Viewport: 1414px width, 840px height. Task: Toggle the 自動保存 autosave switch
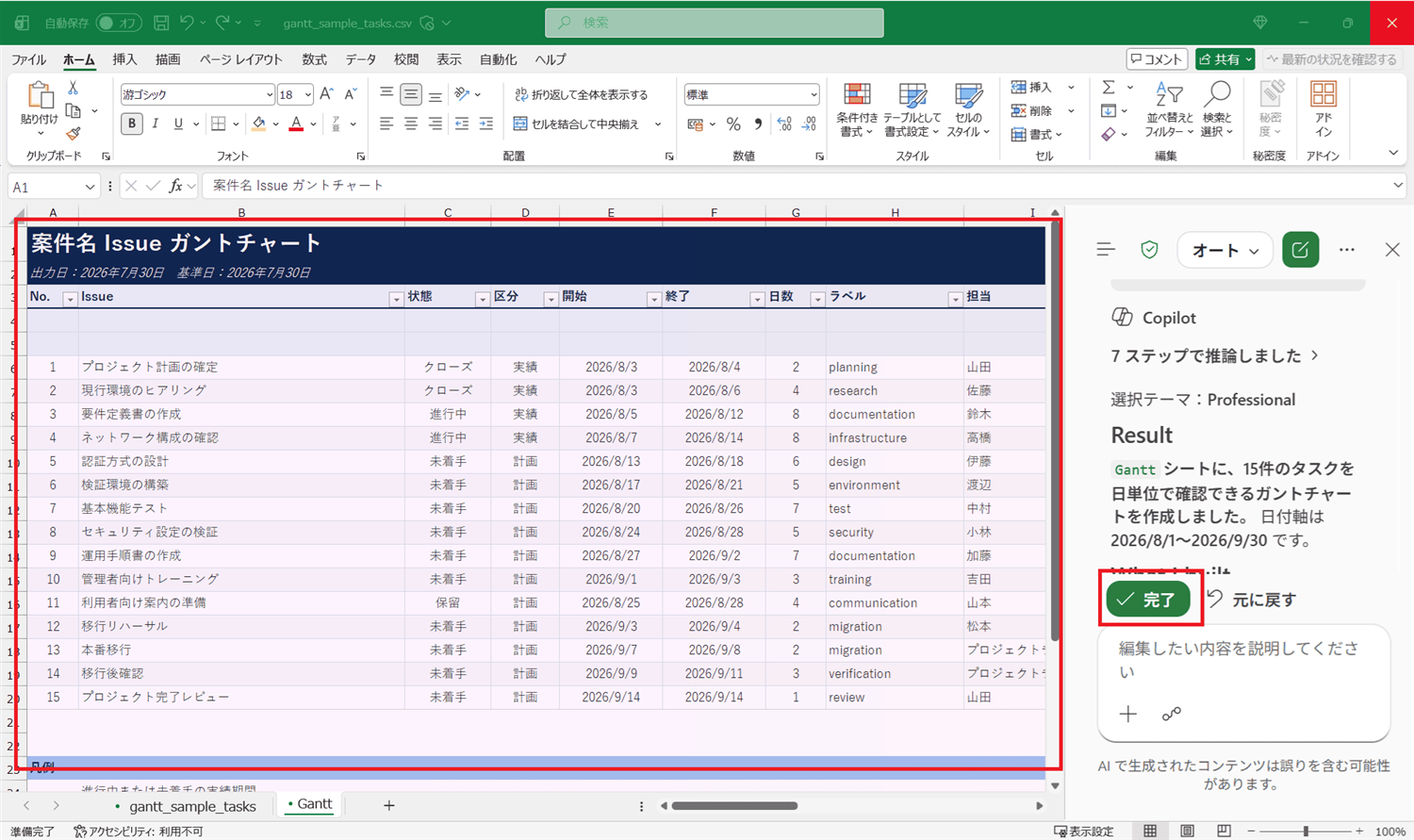click(118, 23)
